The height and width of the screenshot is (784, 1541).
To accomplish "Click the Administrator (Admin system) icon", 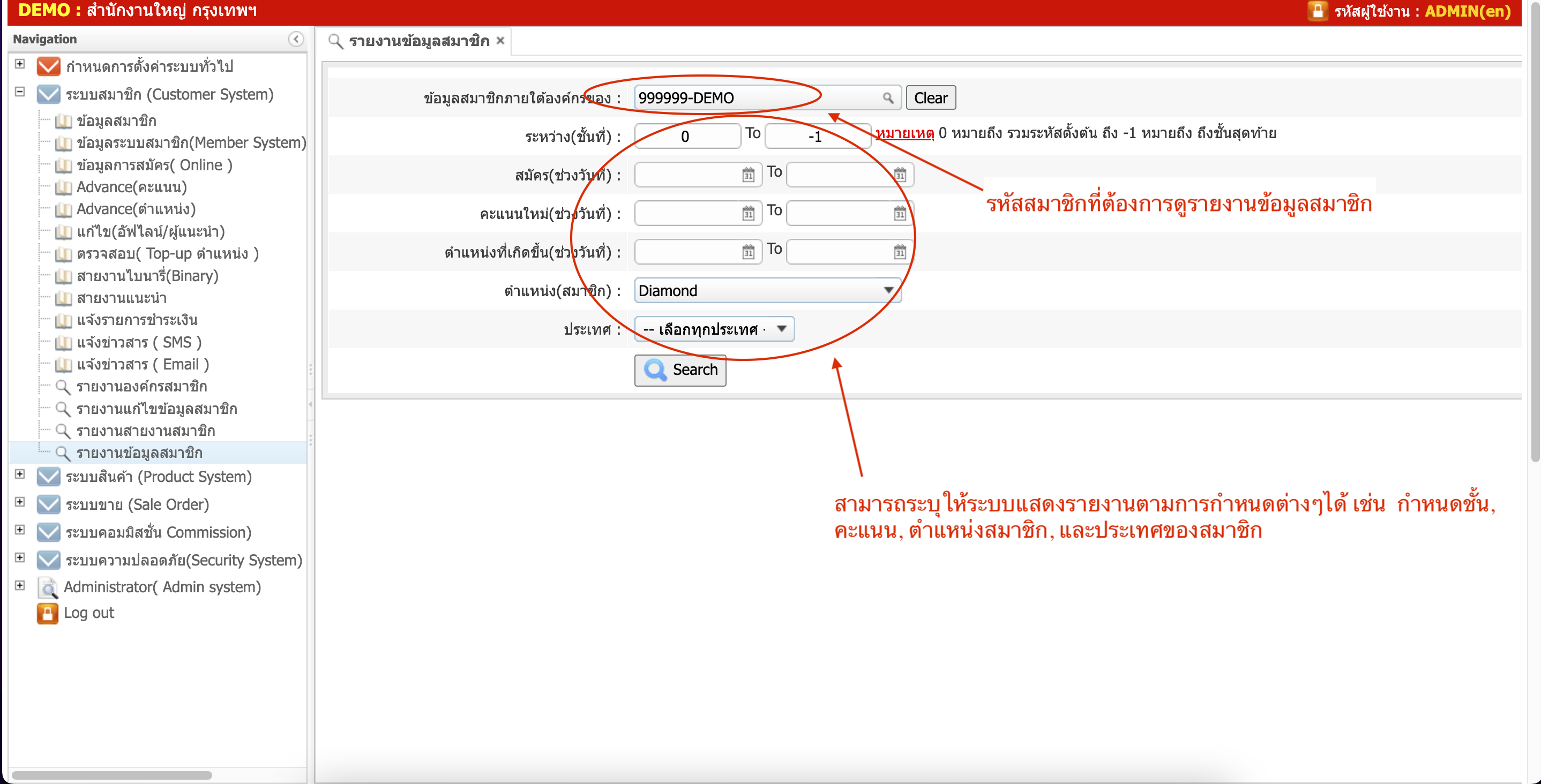I will pyautogui.click(x=47, y=587).
